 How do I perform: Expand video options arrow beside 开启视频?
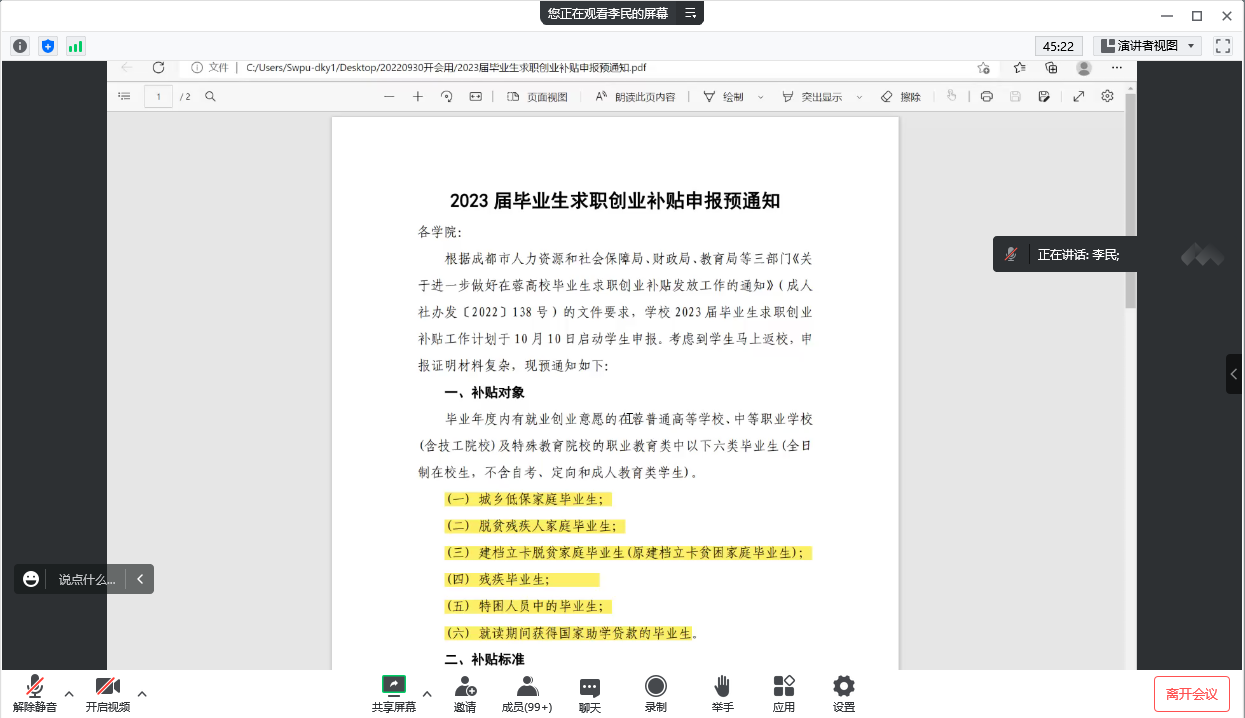pos(142,693)
